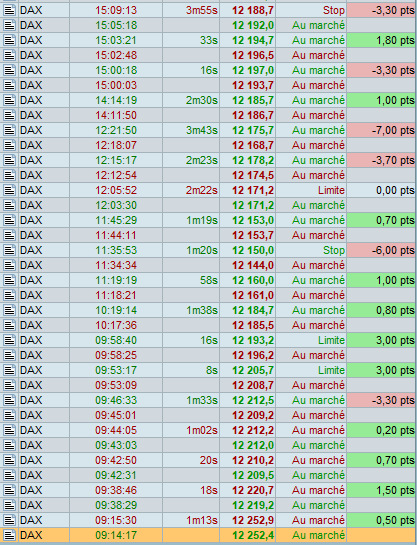Open details icon for 09:44:05 trade
The width and height of the screenshot is (417, 545).
pyautogui.click(x=9, y=430)
